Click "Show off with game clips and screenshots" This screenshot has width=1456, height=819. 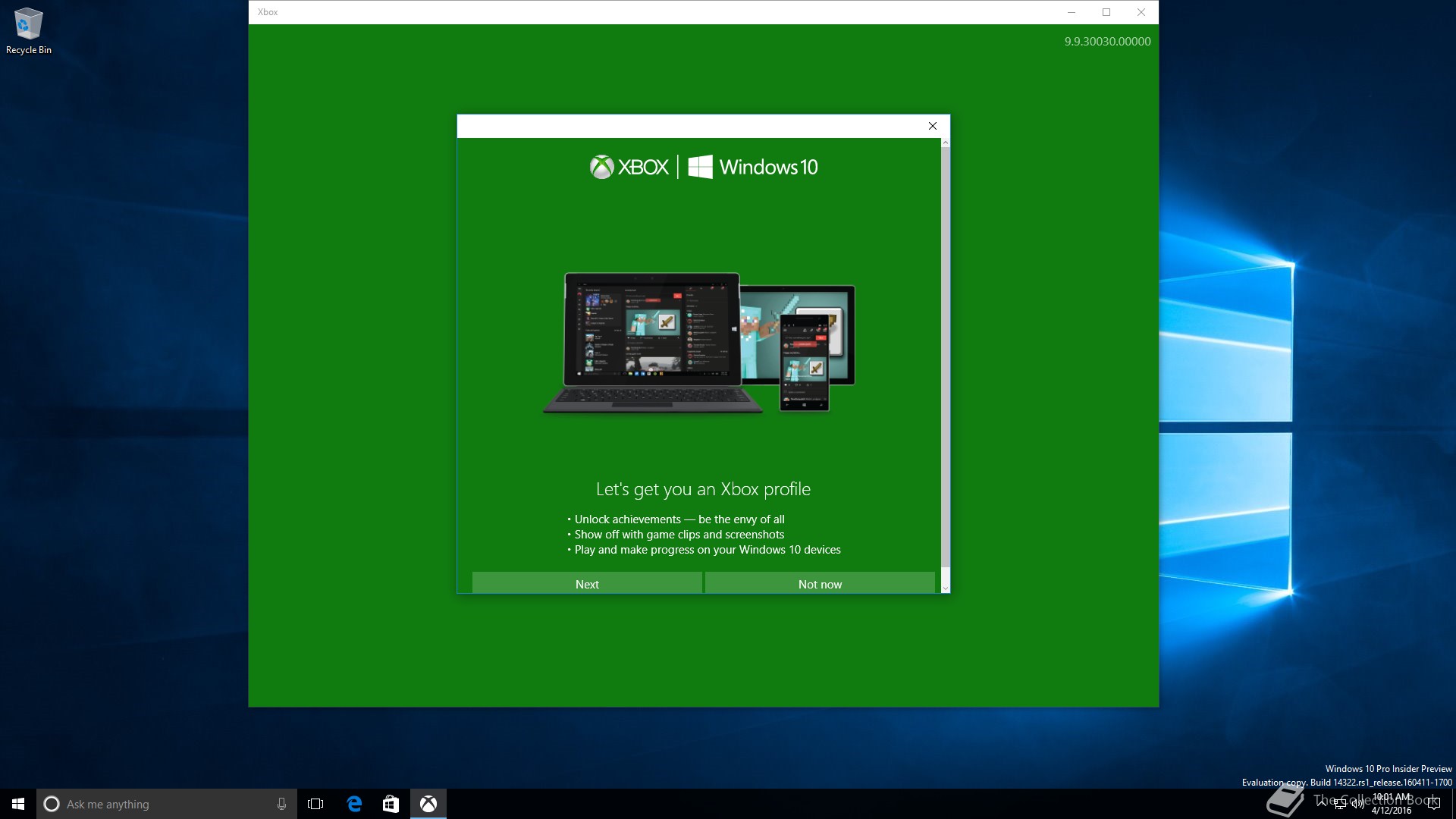click(679, 535)
